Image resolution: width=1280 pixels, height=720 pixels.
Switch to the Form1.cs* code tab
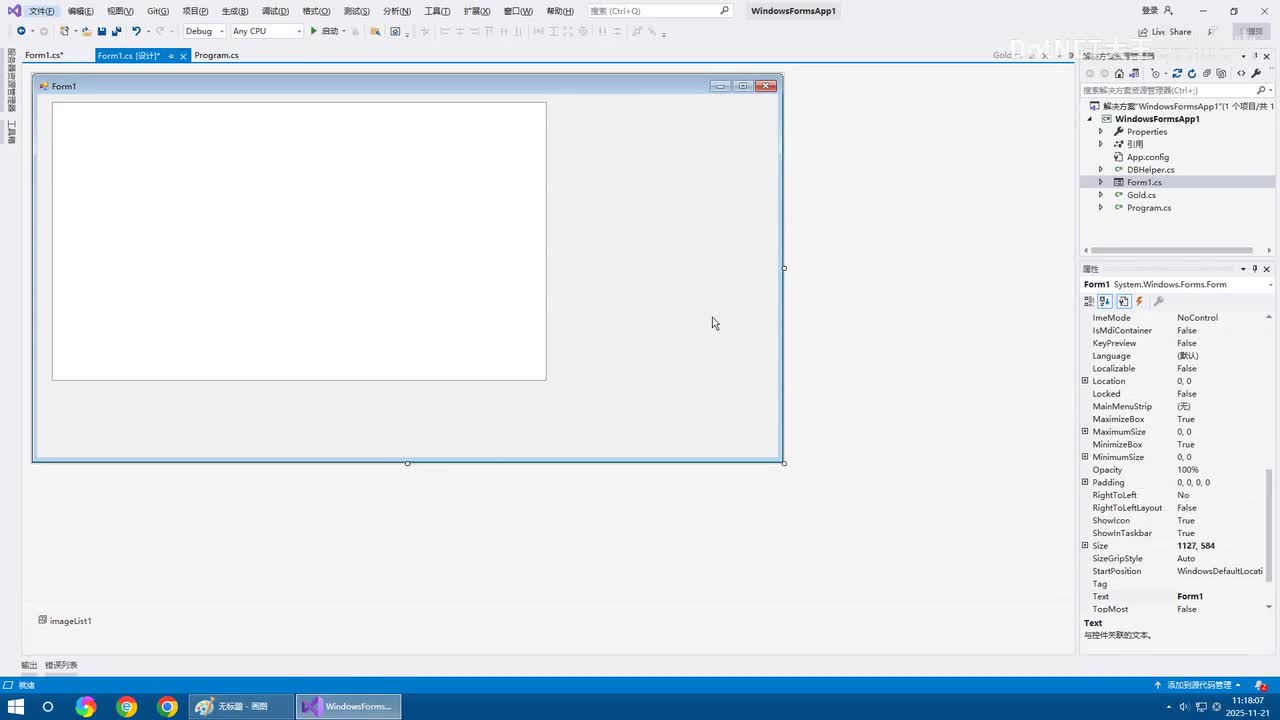[44, 56]
